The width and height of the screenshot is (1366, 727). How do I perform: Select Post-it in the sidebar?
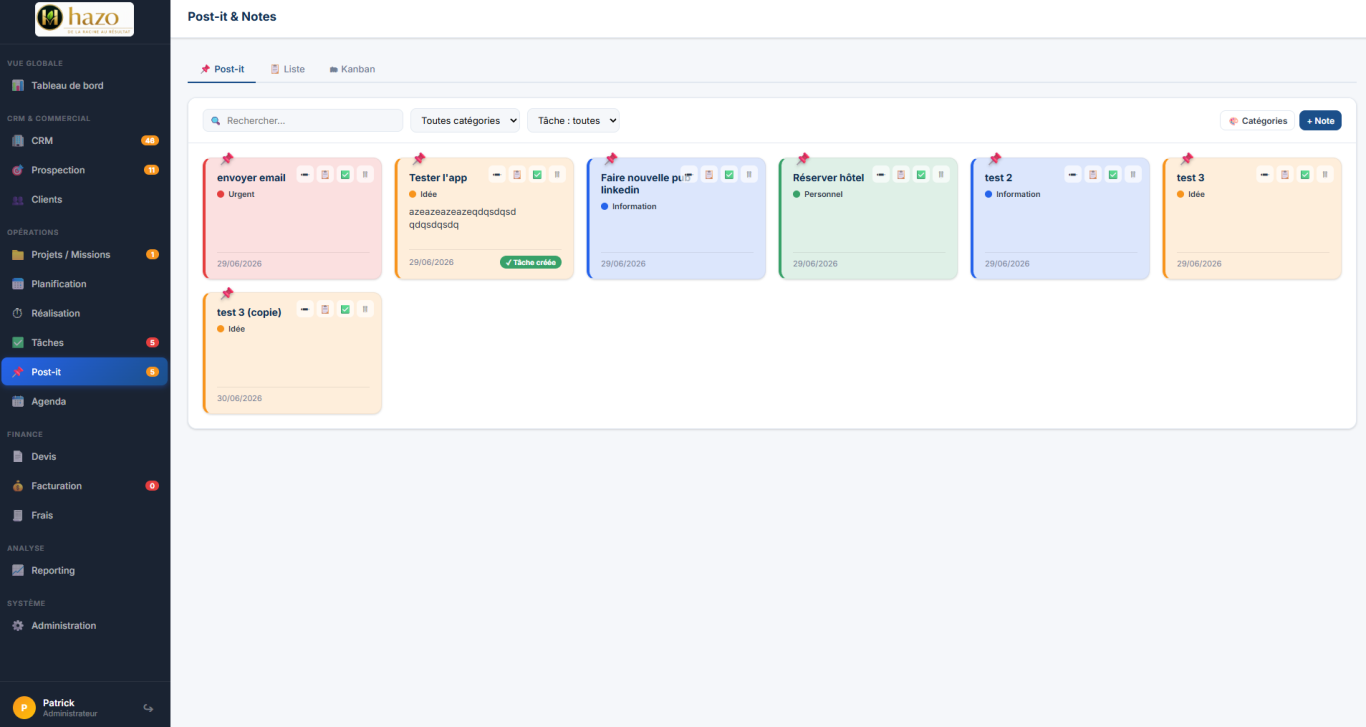(85, 372)
